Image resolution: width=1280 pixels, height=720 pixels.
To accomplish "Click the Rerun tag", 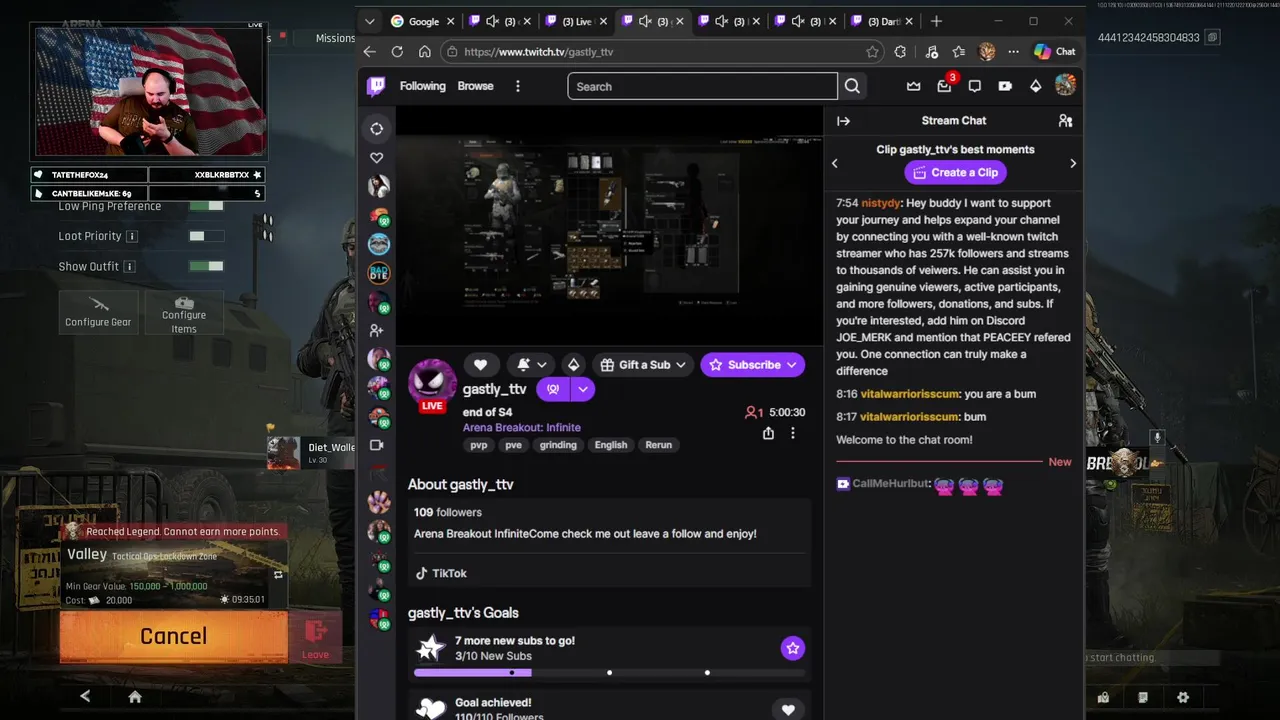I will [x=659, y=445].
